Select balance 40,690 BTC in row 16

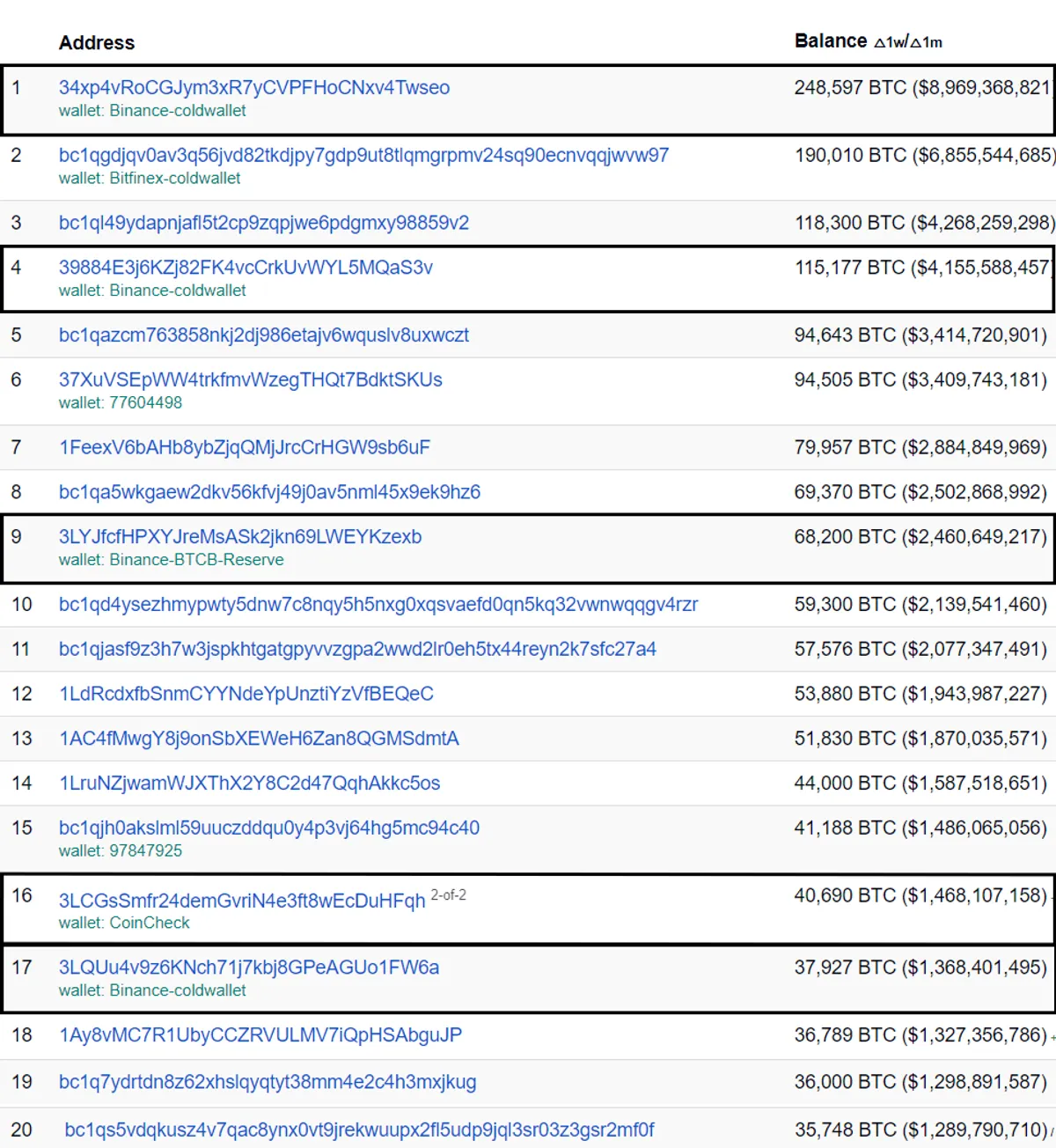pyautogui.click(x=920, y=896)
